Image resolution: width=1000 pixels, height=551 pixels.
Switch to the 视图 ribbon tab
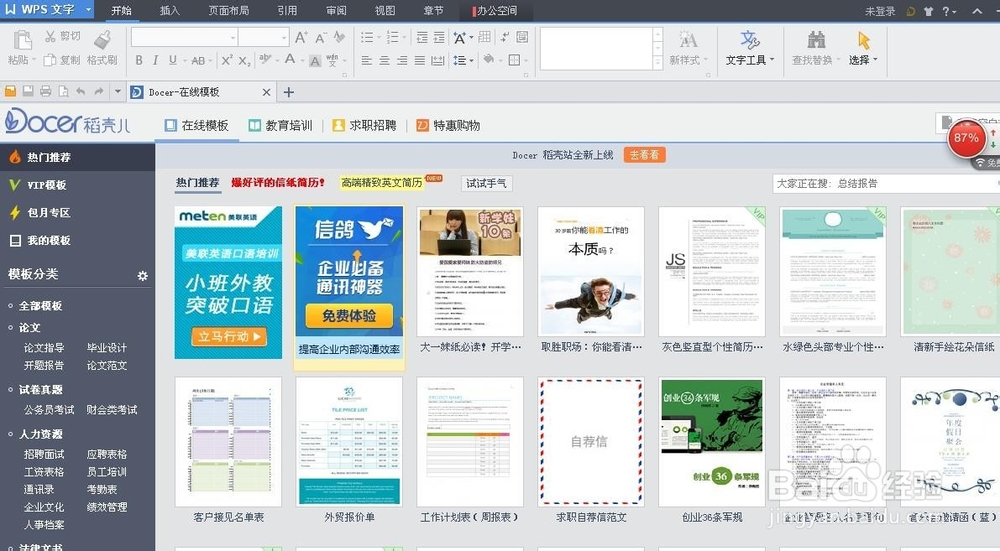(385, 10)
